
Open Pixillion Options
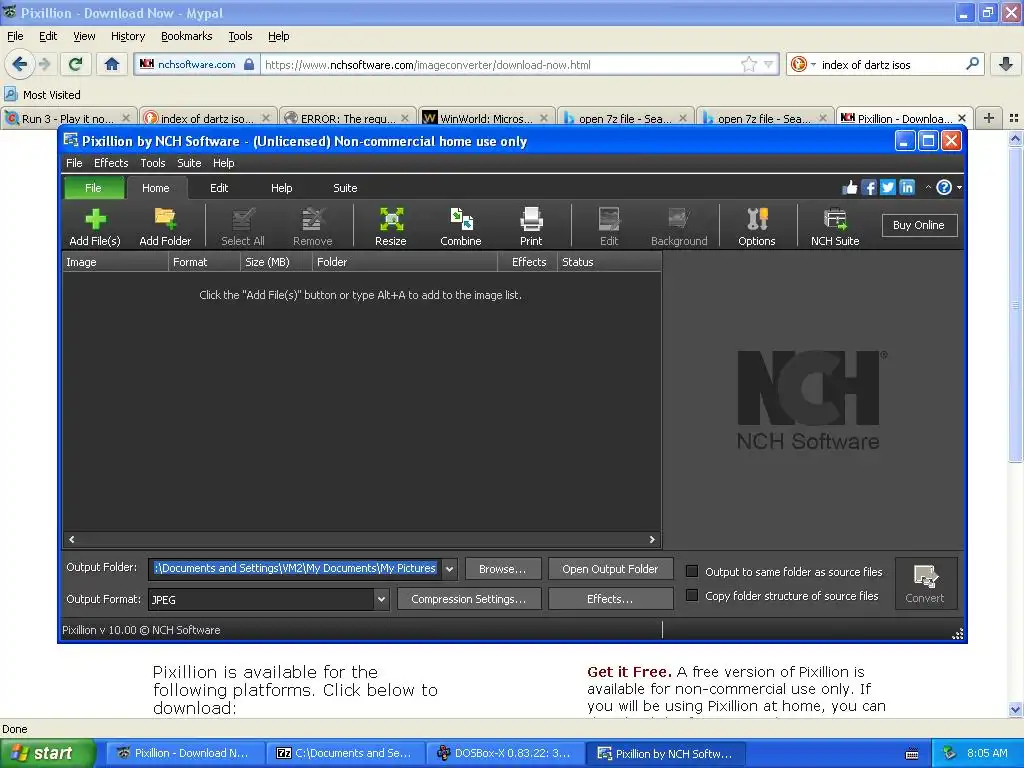tap(757, 227)
